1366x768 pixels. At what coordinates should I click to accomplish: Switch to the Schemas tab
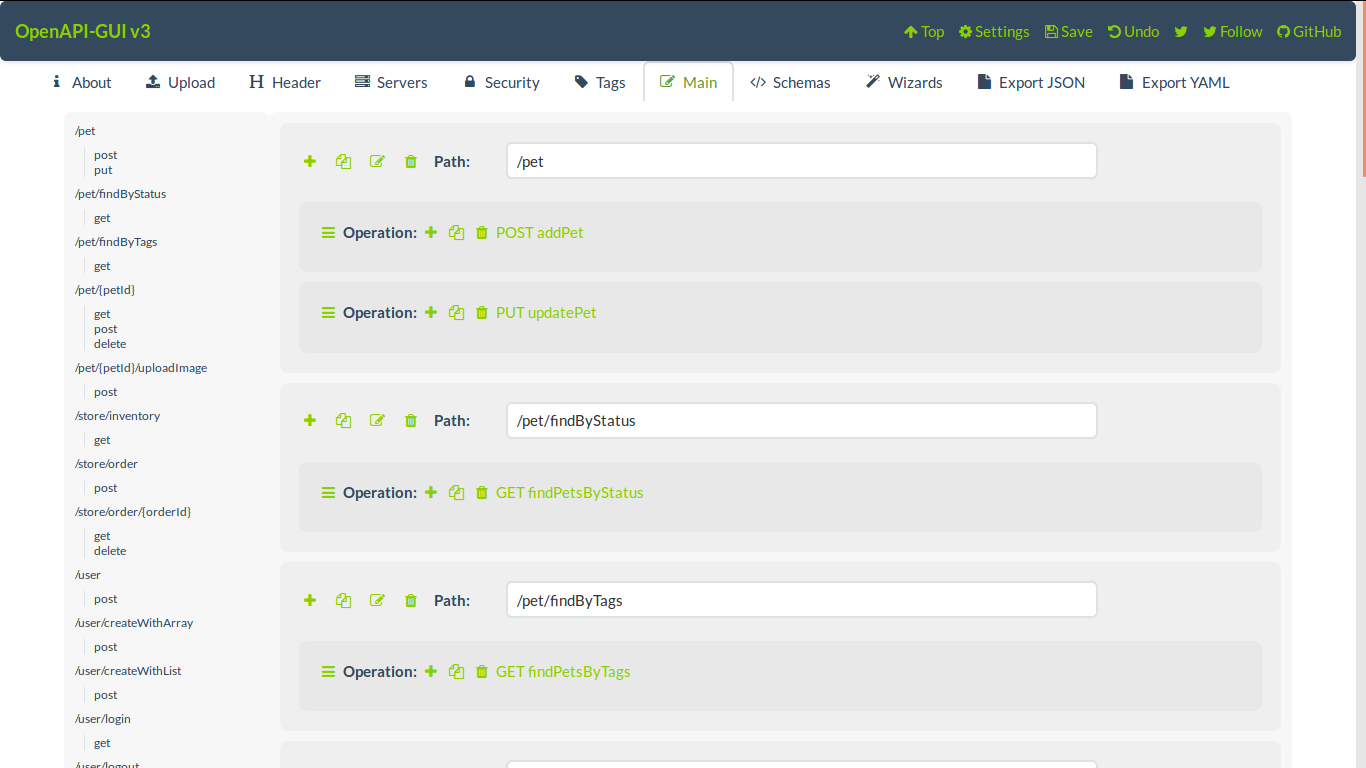tap(790, 82)
